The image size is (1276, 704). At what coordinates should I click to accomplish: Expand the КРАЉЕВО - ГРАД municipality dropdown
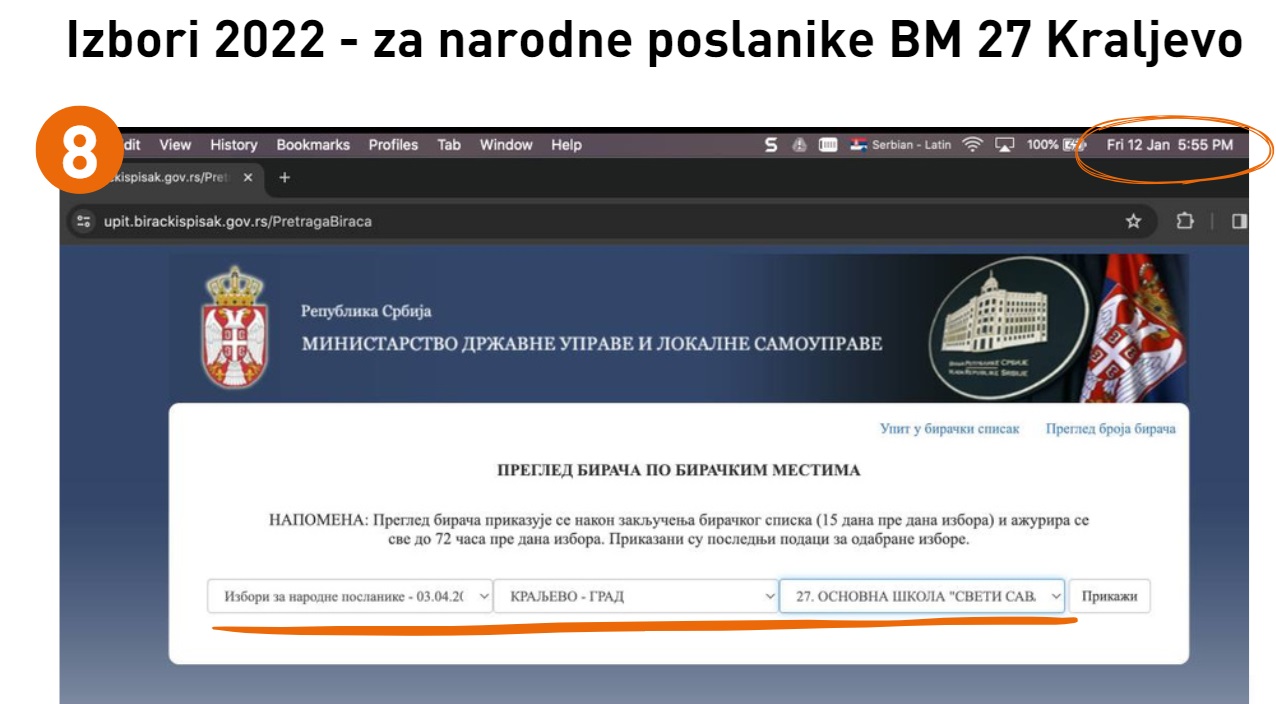[x=636, y=597]
